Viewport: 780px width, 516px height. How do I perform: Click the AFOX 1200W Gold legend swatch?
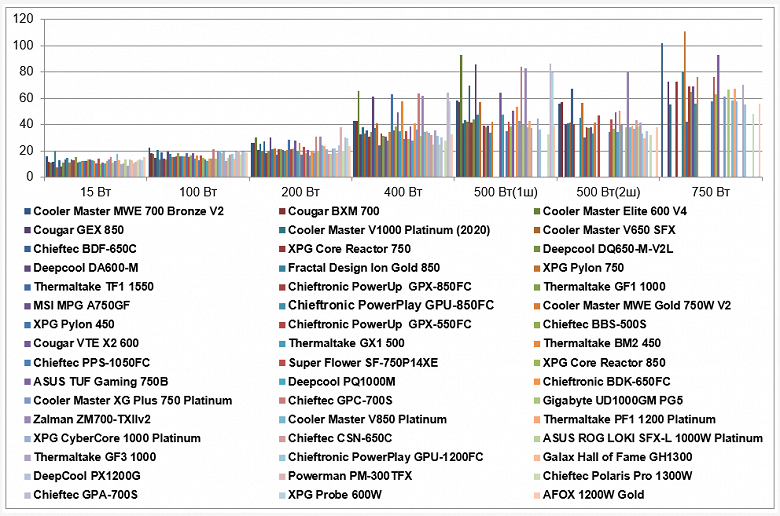(x=537, y=495)
